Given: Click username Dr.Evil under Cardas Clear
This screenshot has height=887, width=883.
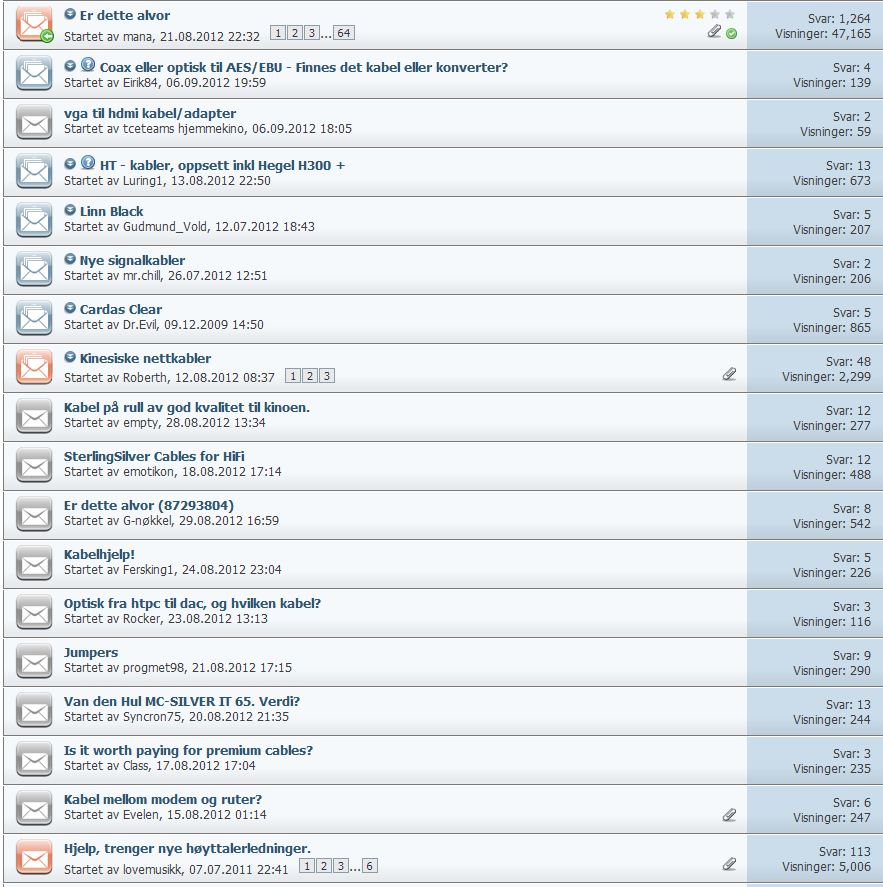Looking at the screenshot, I should pyautogui.click(x=140, y=325).
